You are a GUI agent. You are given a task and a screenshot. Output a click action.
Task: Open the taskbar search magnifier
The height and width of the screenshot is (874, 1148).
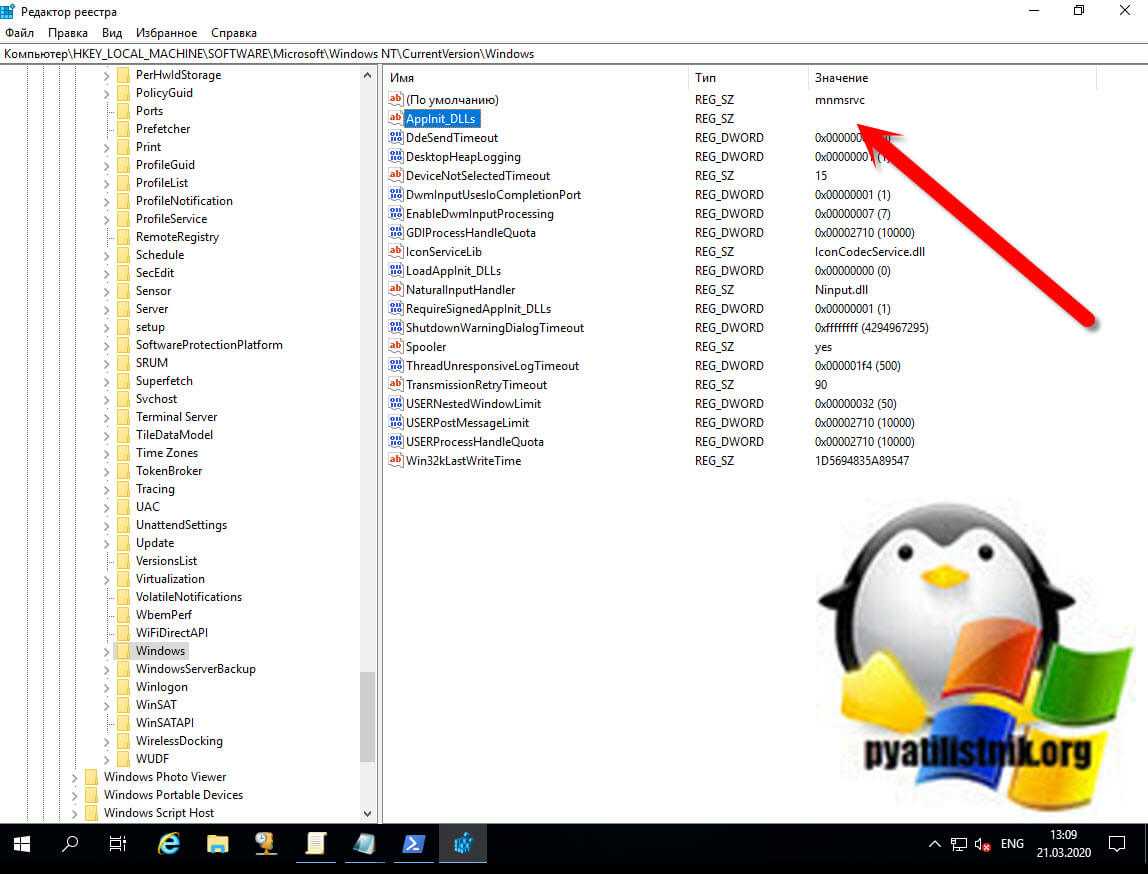coord(70,844)
